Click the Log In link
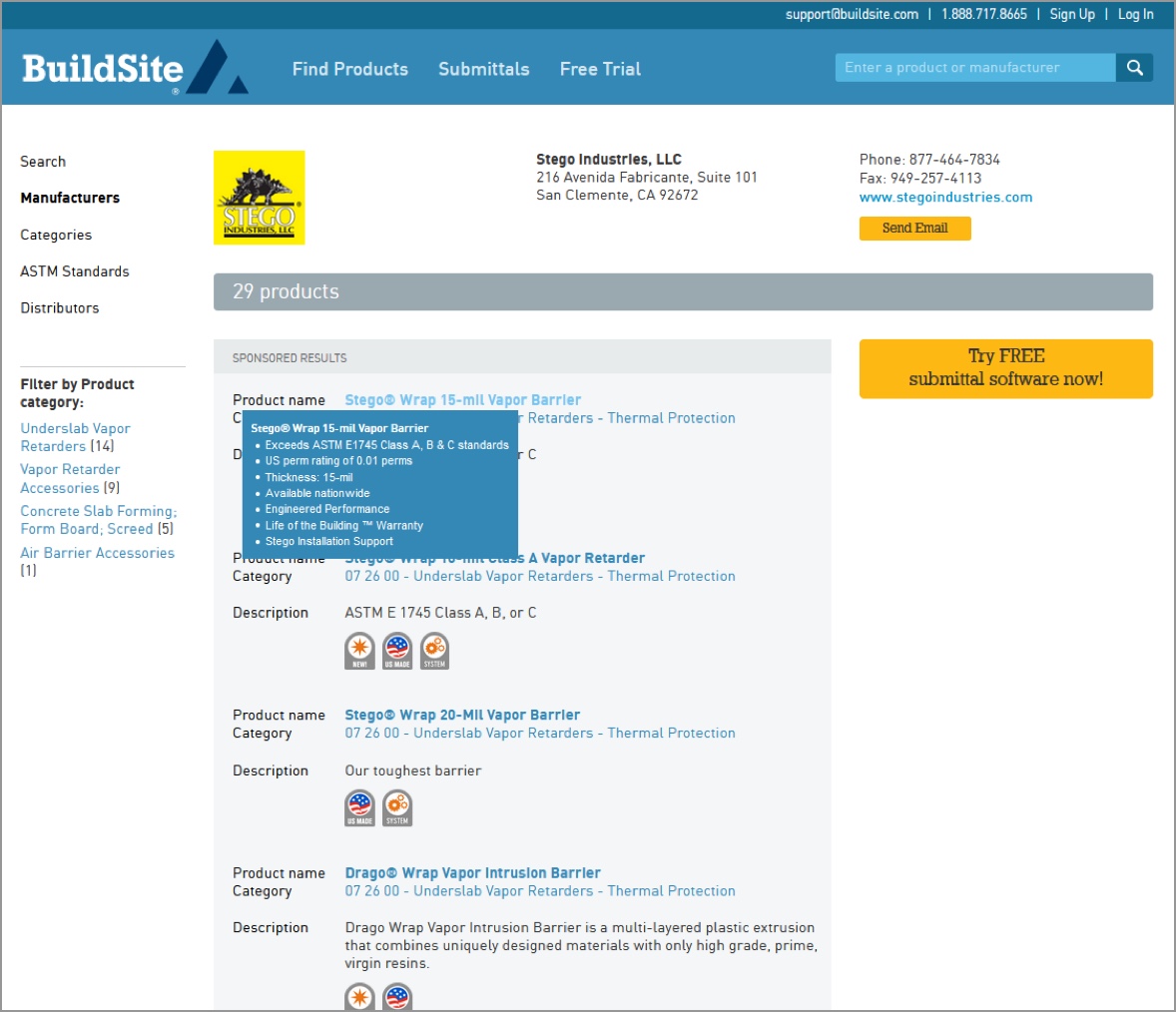The height and width of the screenshot is (1012, 1176). pyautogui.click(x=1135, y=14)
